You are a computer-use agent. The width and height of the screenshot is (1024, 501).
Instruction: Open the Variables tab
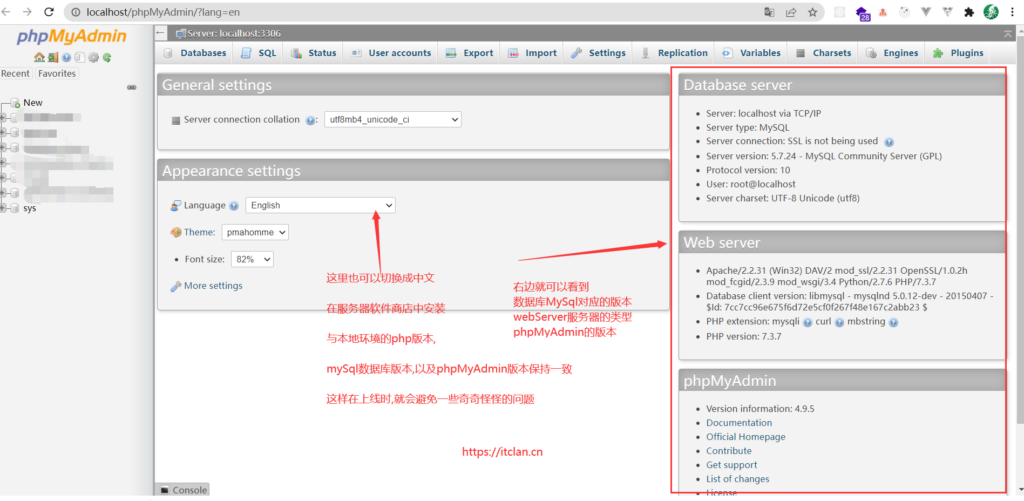[752, 53]
